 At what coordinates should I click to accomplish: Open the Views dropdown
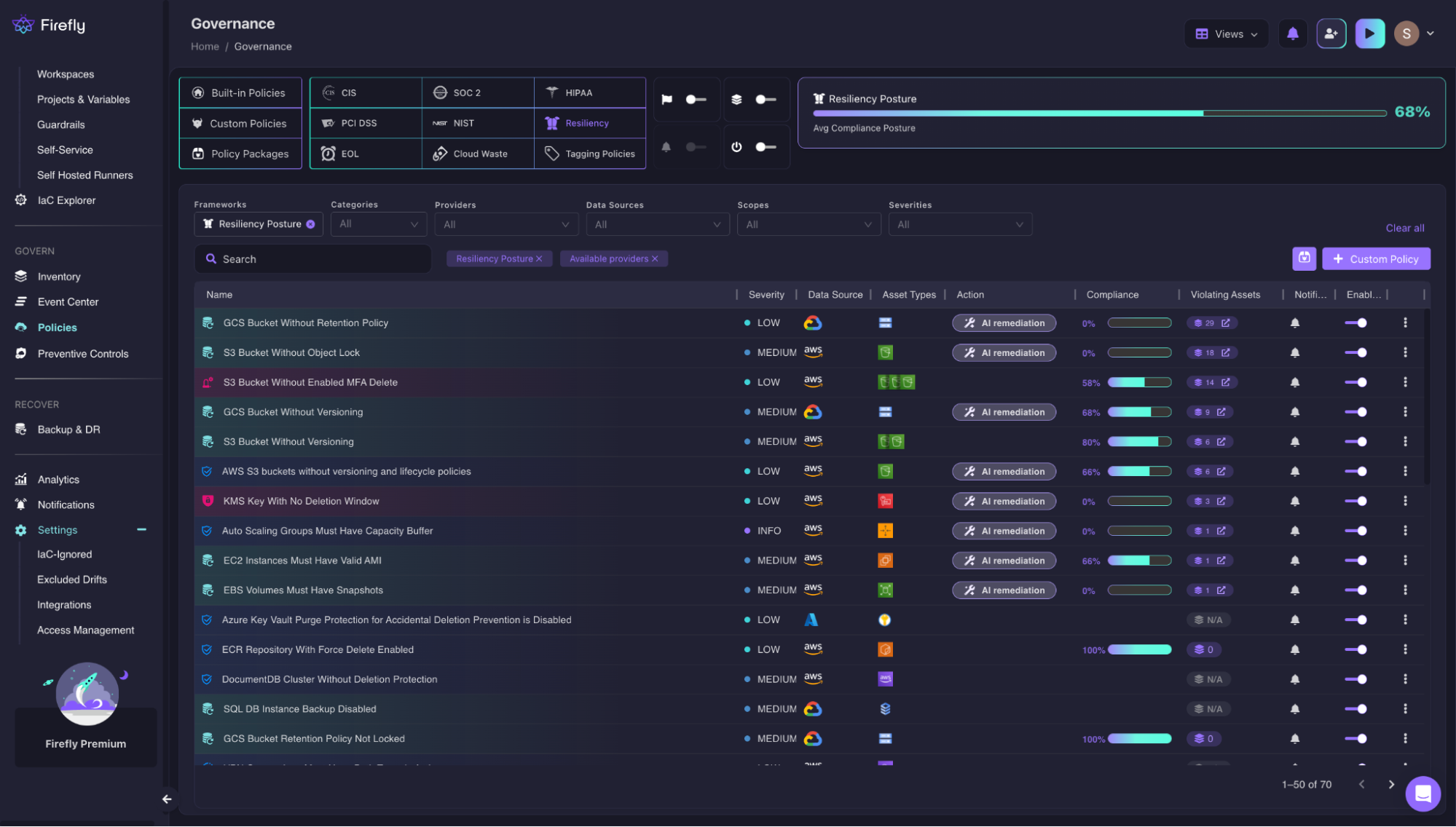tap(1226, 33)
